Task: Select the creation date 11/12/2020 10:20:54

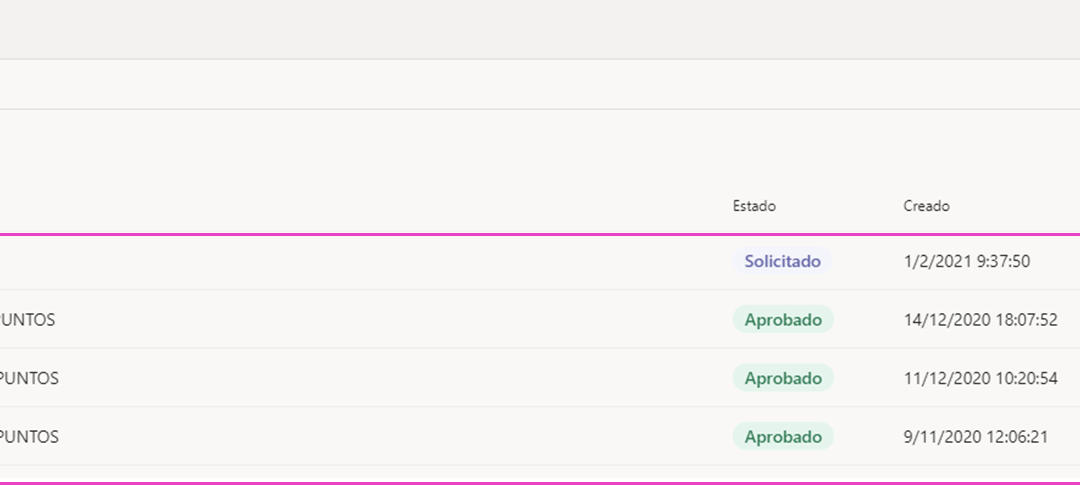Action: pos(980,379)
